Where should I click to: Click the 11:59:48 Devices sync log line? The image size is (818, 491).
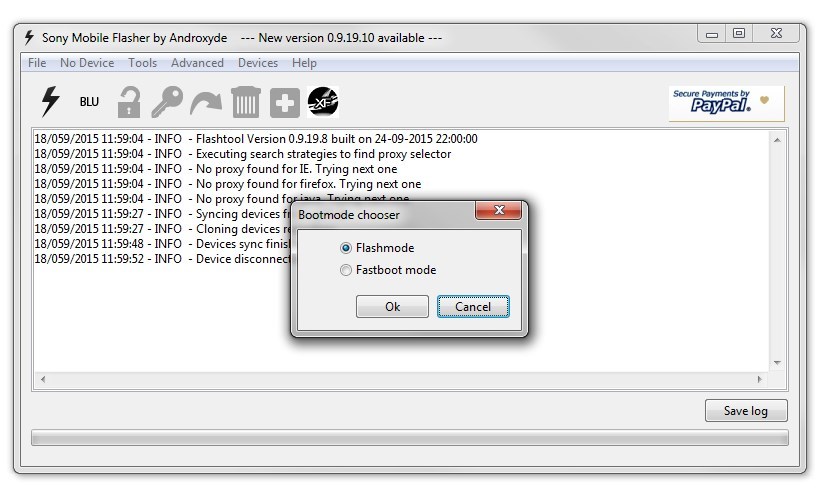point(162,244)
